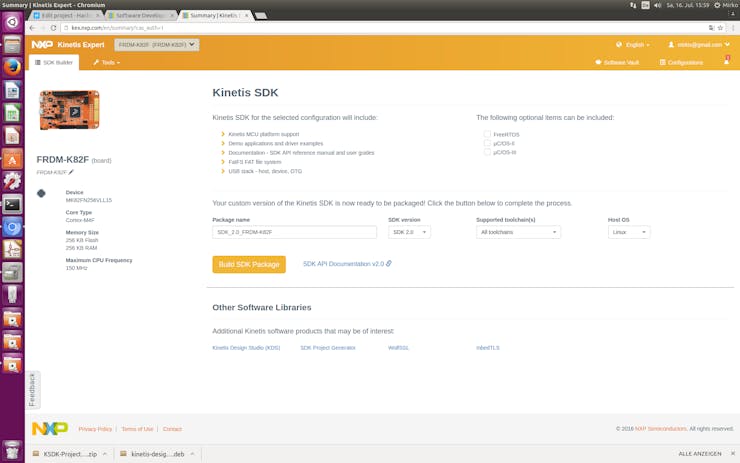The width and height of the screenshot is (740, 463).
Task: Expand options for kinetis-desig deb download
Action: 193,454
